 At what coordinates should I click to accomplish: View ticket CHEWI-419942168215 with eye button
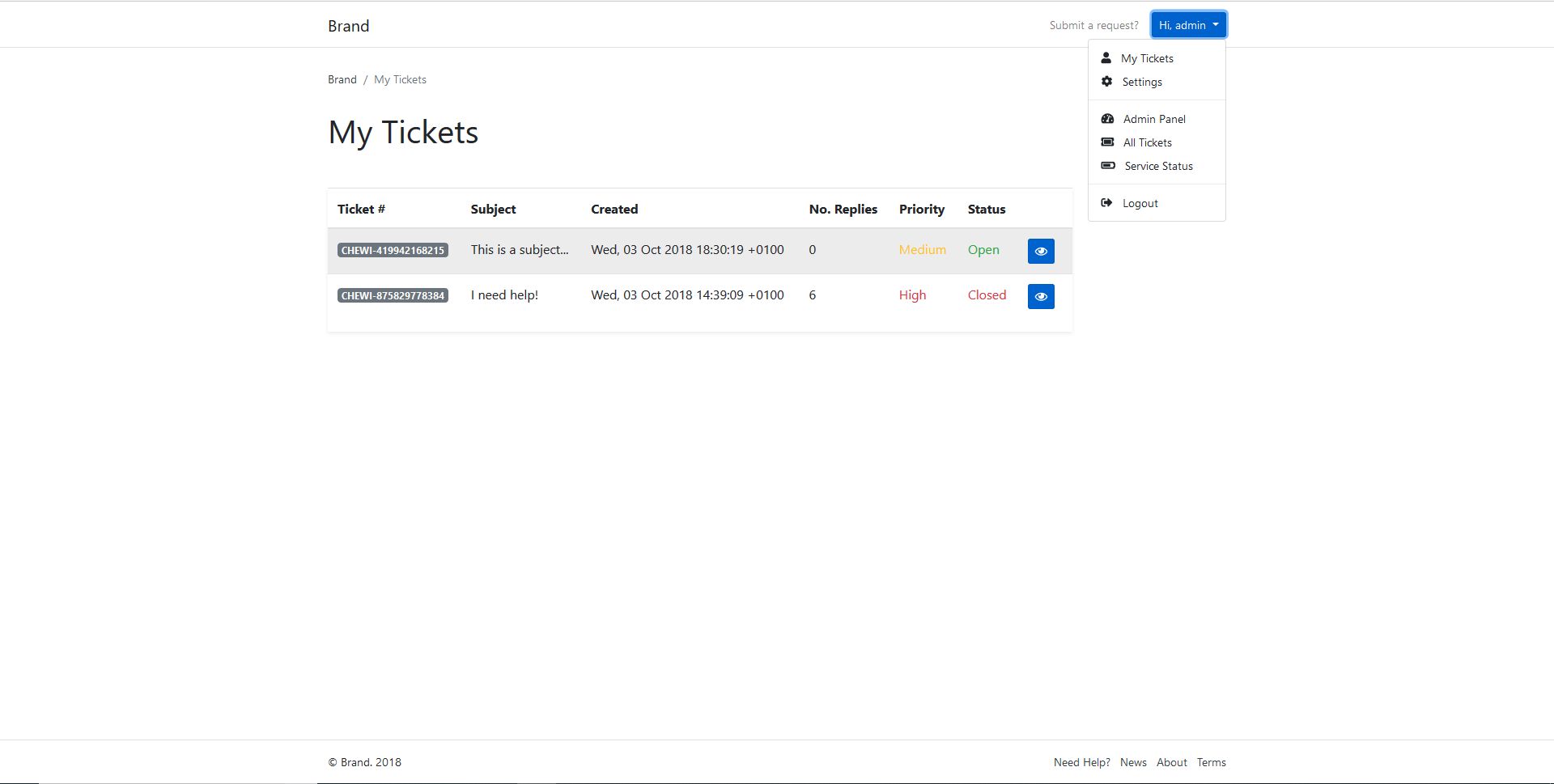coord(1041,251)
